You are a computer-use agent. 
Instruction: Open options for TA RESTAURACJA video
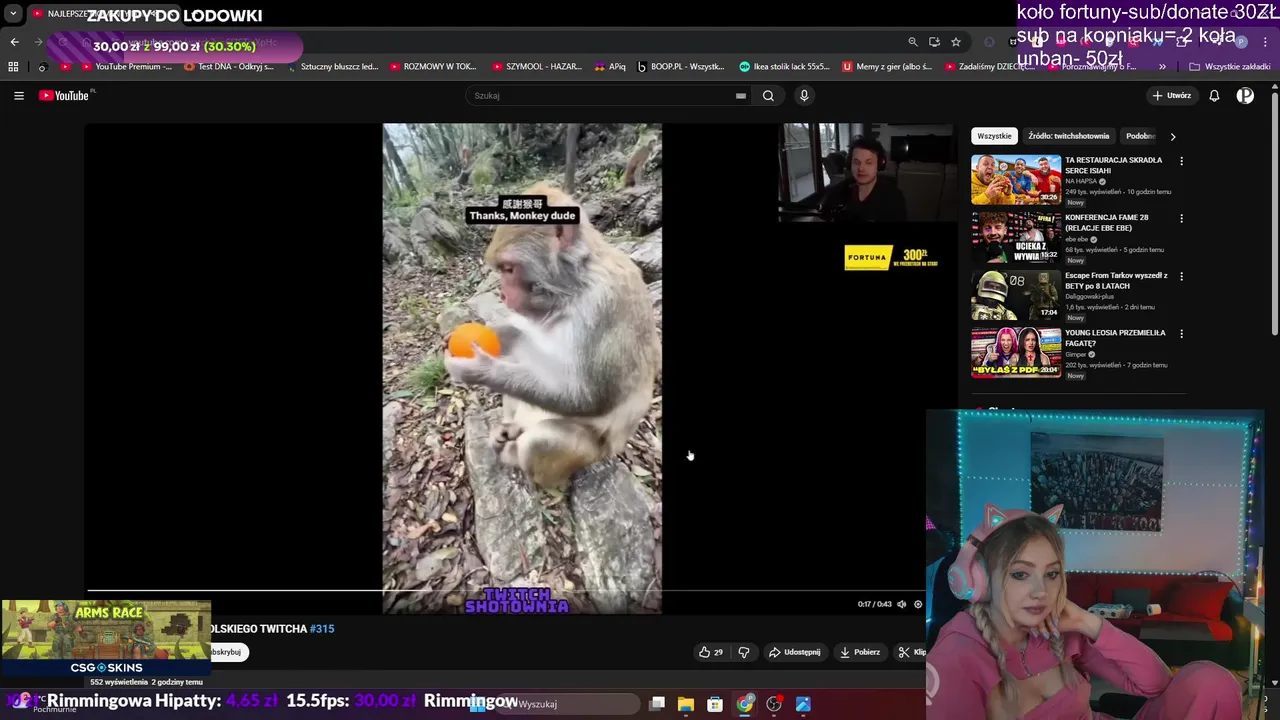(x=1181, y=161)
